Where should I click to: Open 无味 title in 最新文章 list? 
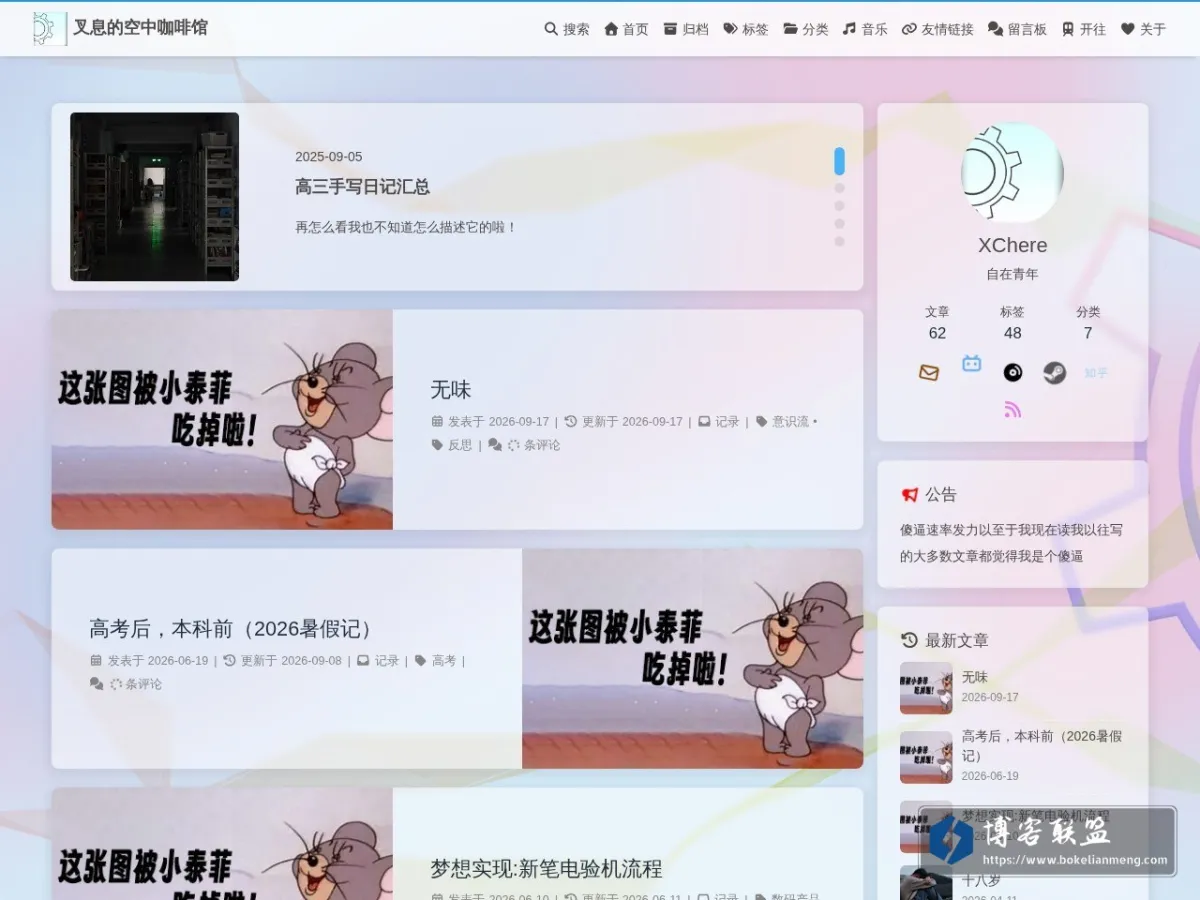click(975, 677)
